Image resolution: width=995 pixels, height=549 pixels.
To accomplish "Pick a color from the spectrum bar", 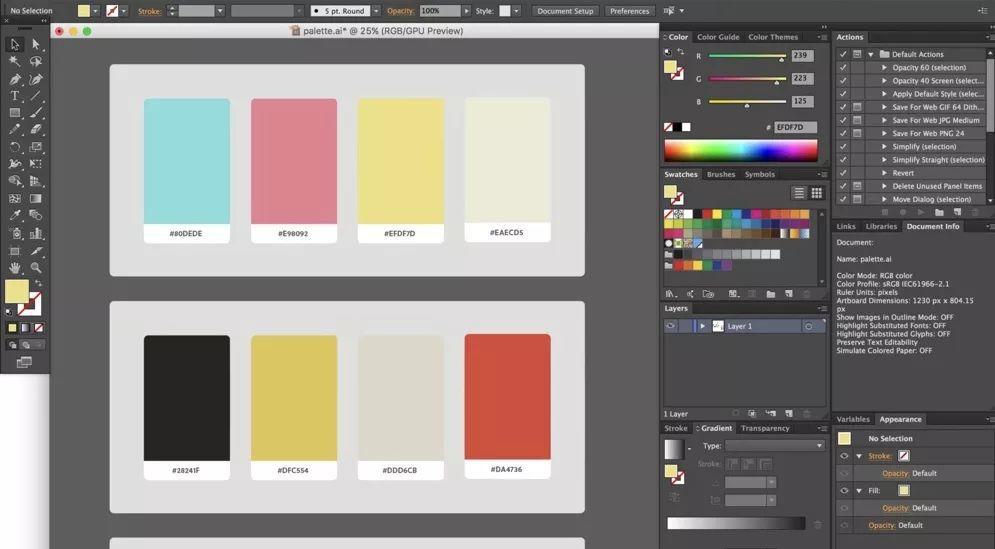I will pyautogui.click(x=741, y=150).
